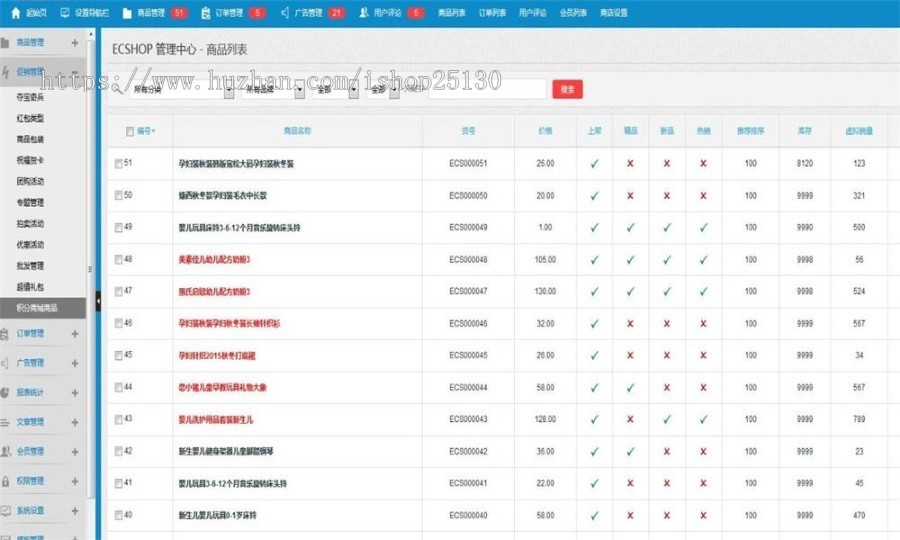Open 会员列表 in the top navigation
Viewport: 900px width, 540px height.
pyautogui.click(x=573, y=13)
